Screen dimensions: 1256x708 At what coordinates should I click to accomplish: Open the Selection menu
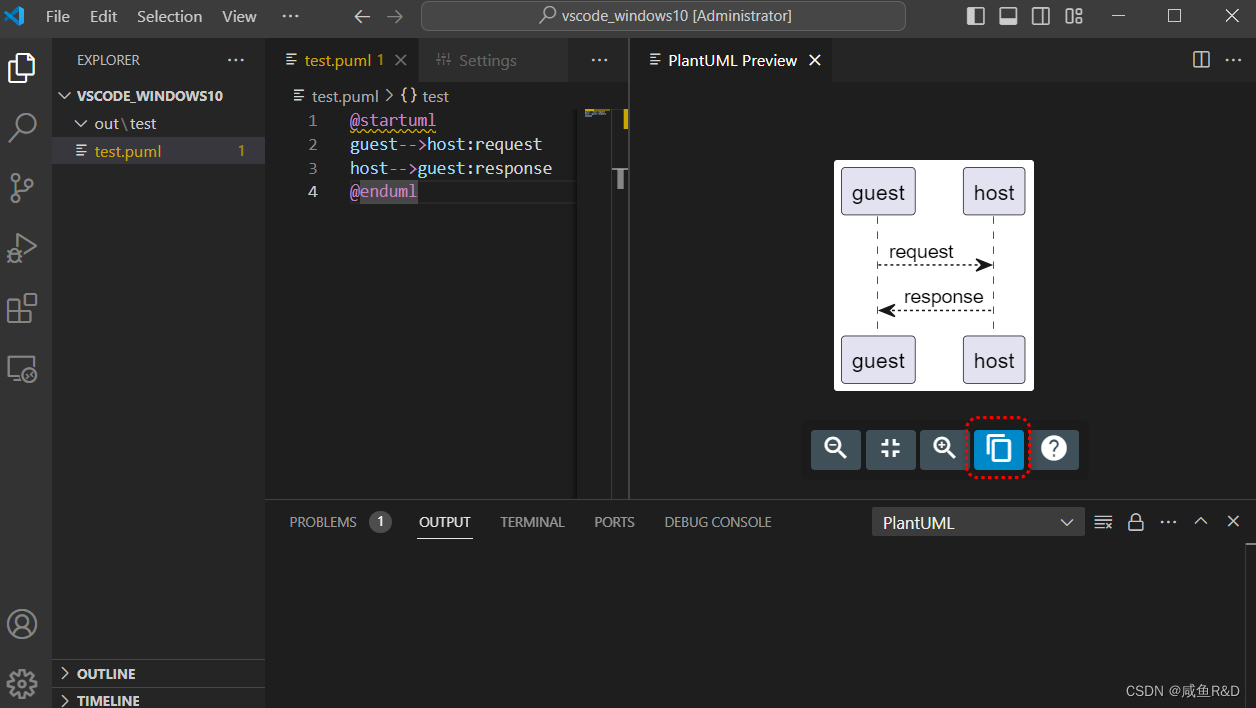point(169,16)
